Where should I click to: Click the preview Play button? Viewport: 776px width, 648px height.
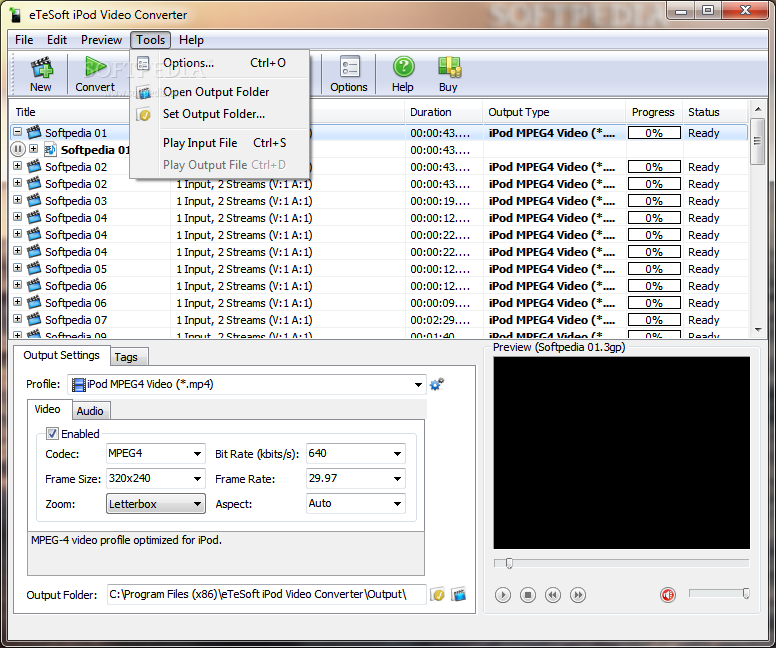[x=503, y=595]
